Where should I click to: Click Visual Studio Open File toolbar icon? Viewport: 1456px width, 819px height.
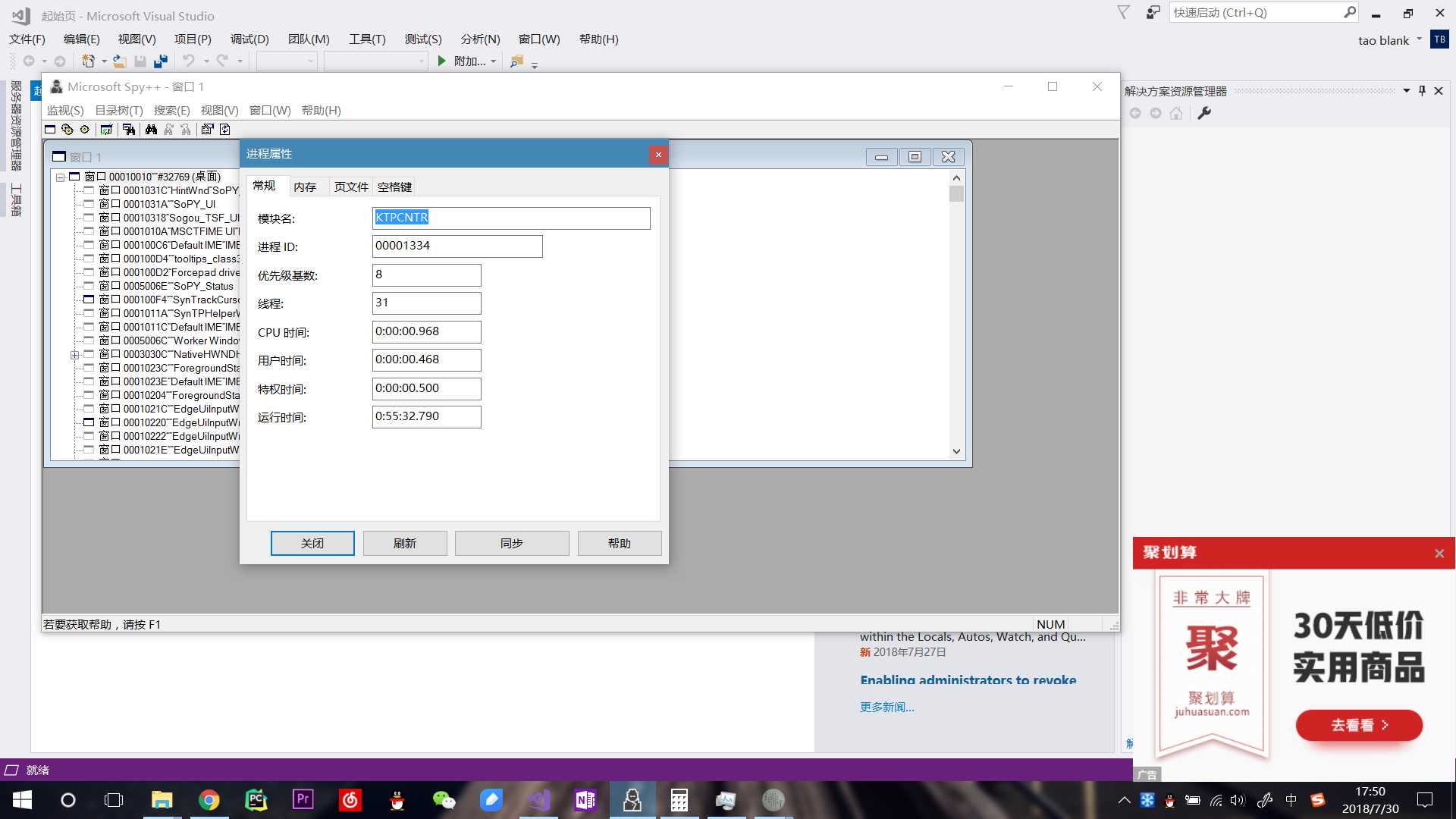coord(120,61)
